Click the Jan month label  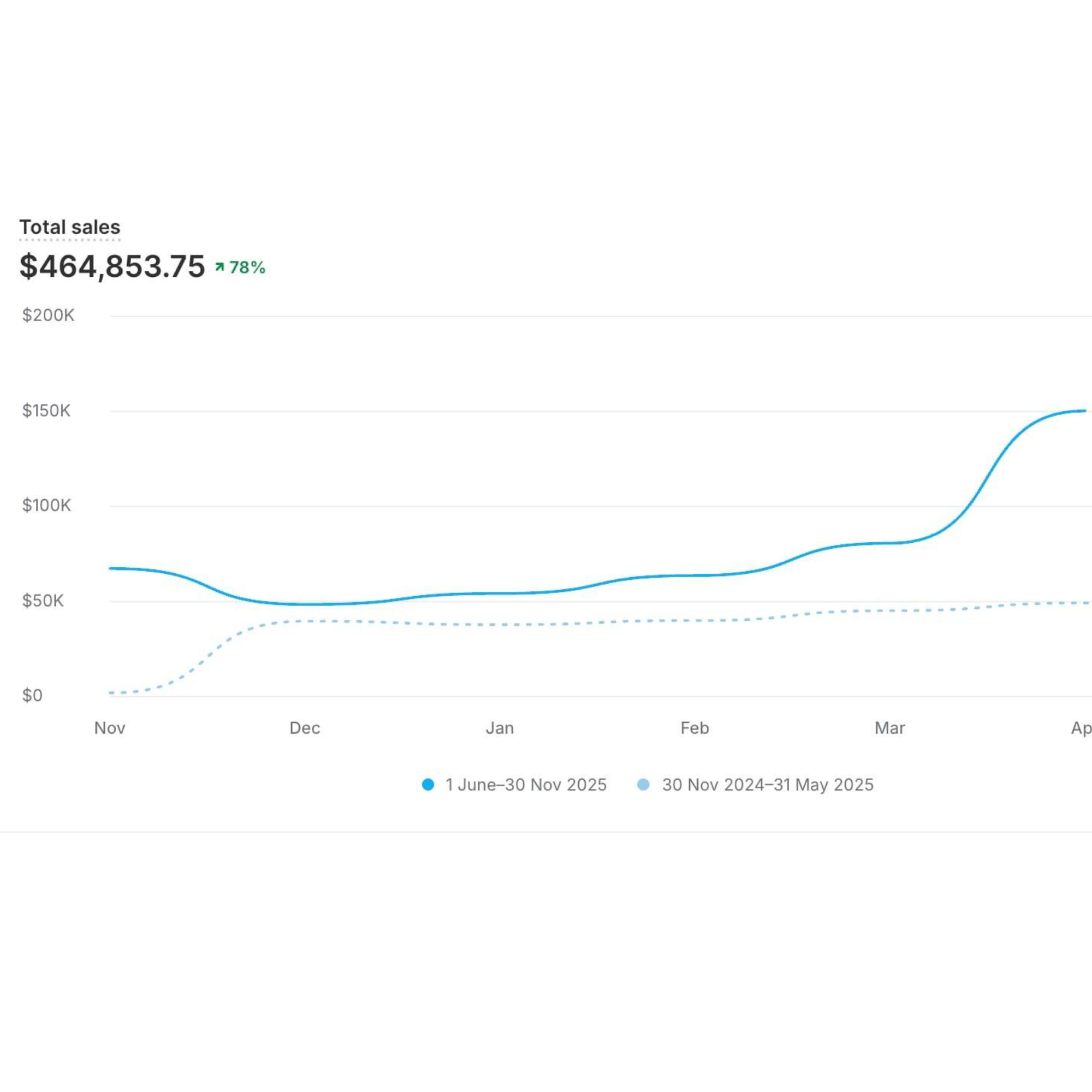coord(500,728)
